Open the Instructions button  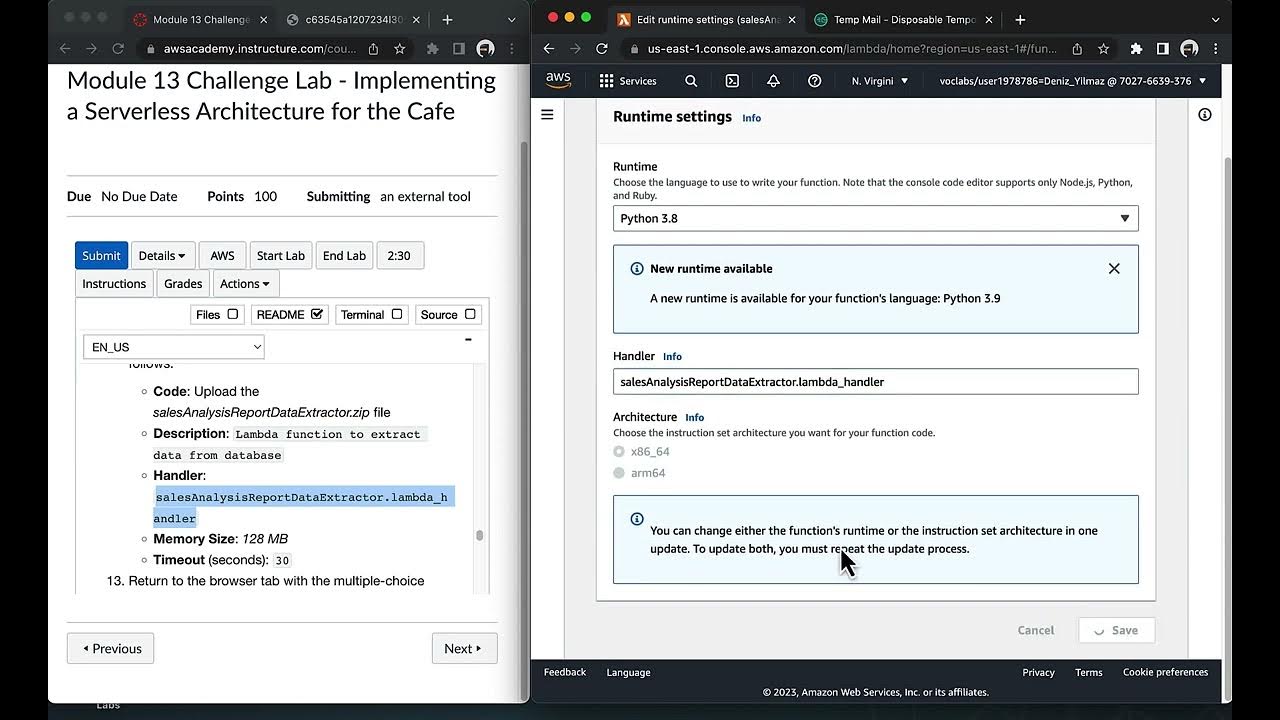(x=114, y=284)
